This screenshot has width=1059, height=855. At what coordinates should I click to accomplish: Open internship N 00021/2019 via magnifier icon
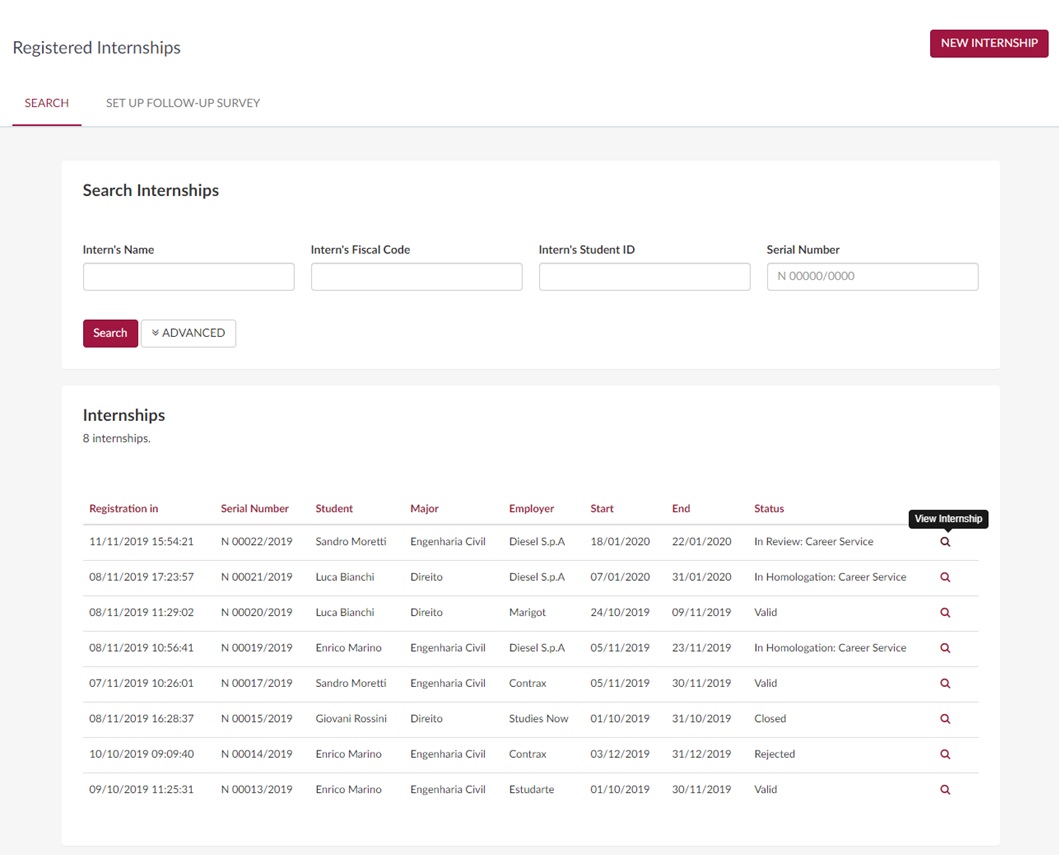[x=945, y=577]
